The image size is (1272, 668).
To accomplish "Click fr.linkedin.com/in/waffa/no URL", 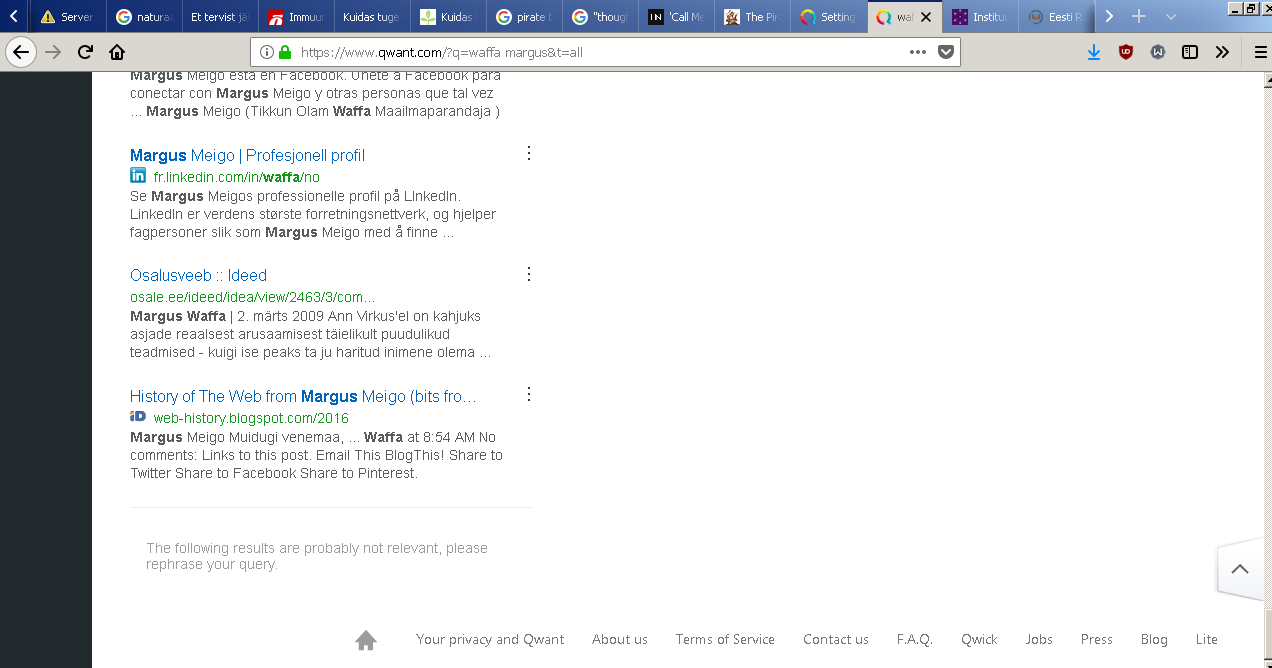I will pos(236,178).
